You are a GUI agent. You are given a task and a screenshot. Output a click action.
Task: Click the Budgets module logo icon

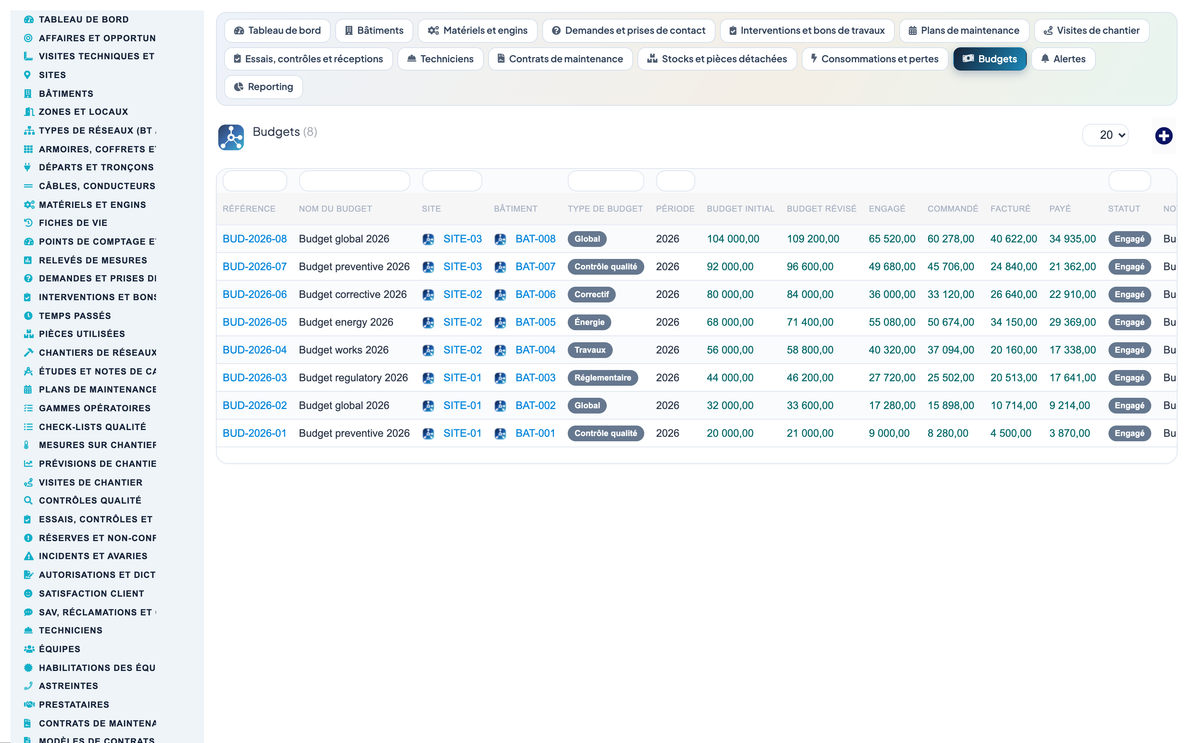(x=231, y=137)
